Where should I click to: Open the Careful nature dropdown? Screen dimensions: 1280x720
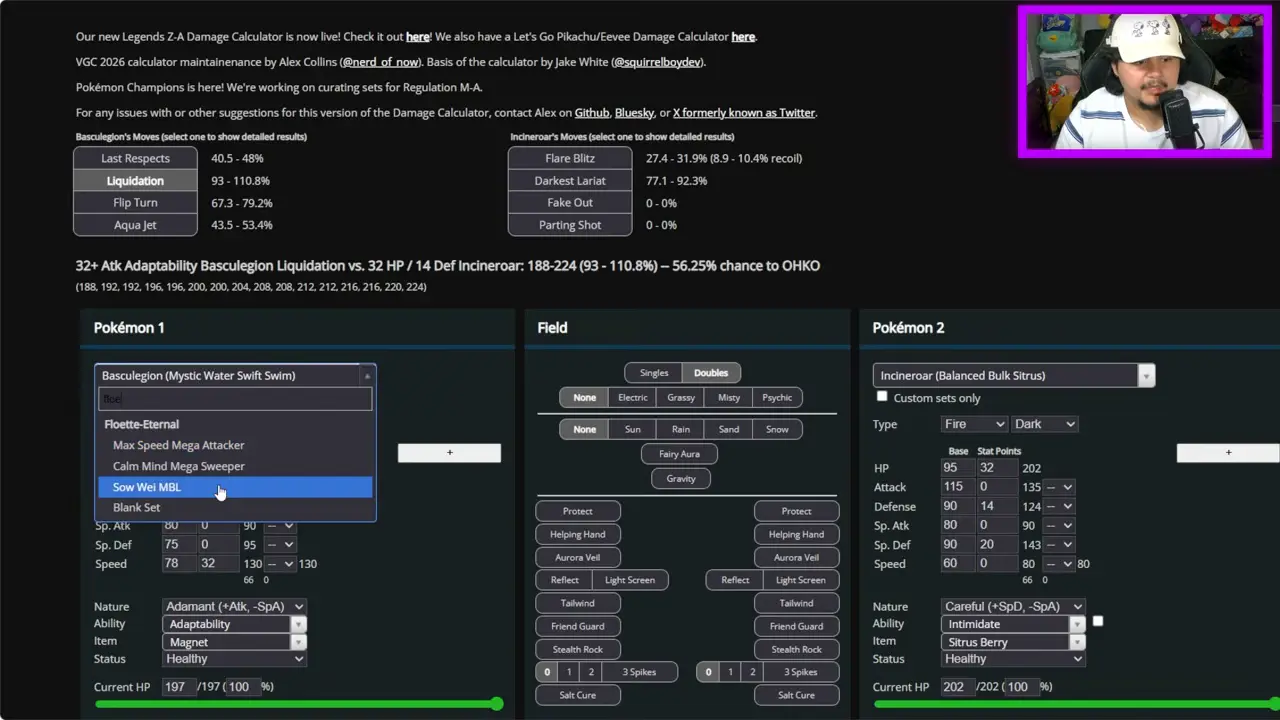tap(1013, 606)
